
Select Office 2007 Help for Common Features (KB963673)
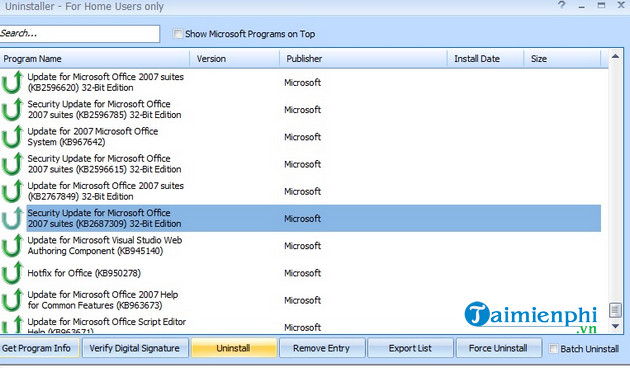[103, 301]
